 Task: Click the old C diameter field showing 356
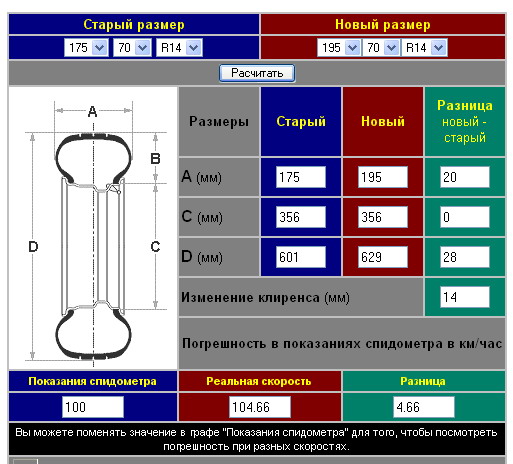(x=301, y=217)
